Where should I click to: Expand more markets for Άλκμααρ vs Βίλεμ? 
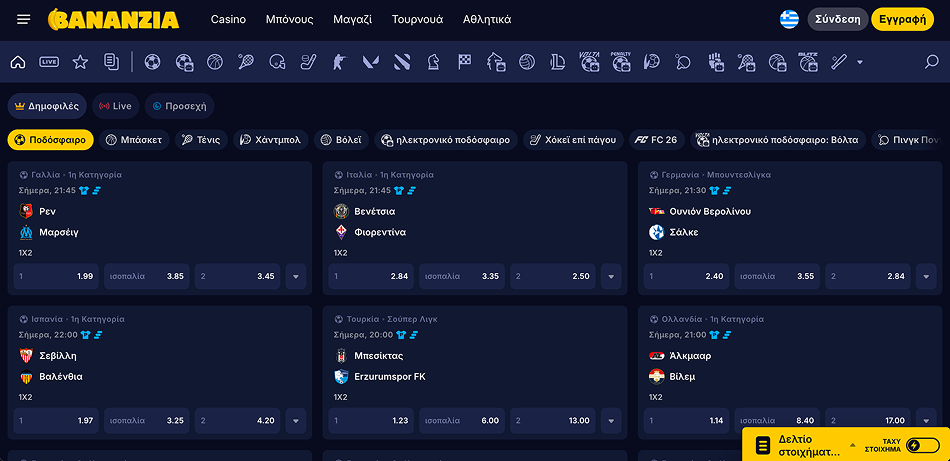click(926, 420)
